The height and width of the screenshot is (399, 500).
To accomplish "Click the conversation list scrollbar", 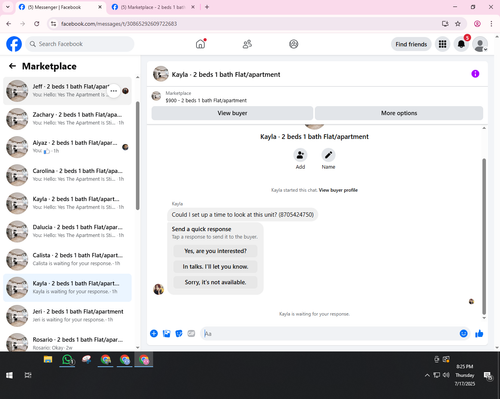I will click(137, 156).
